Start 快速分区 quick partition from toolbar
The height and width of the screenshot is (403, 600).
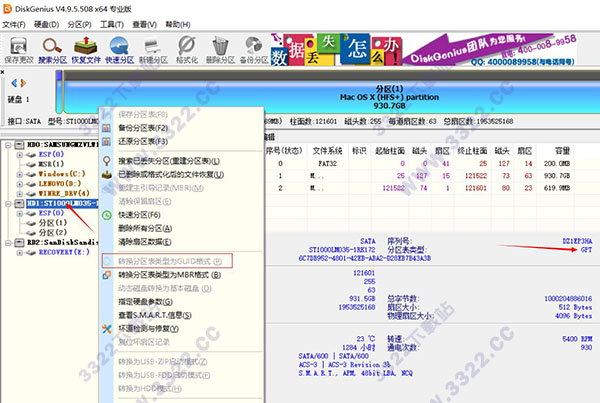pos(119,50)
